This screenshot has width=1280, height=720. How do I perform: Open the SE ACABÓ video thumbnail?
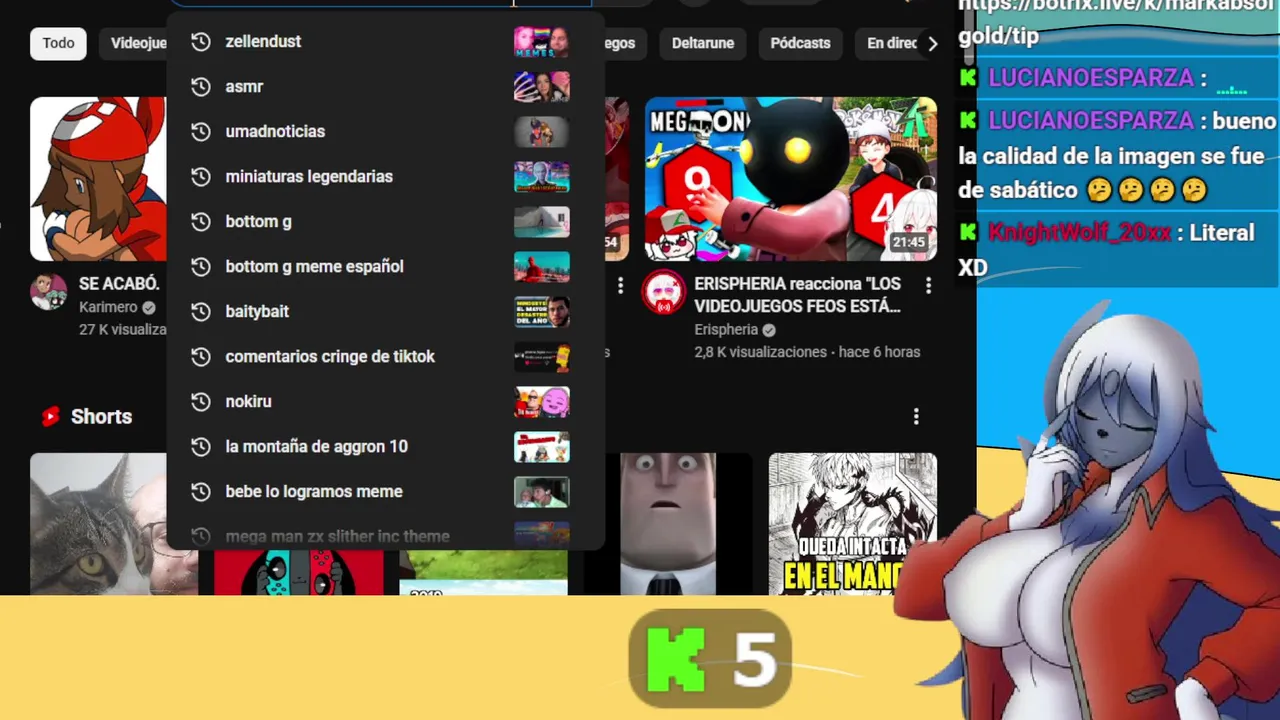coord(98,179)
